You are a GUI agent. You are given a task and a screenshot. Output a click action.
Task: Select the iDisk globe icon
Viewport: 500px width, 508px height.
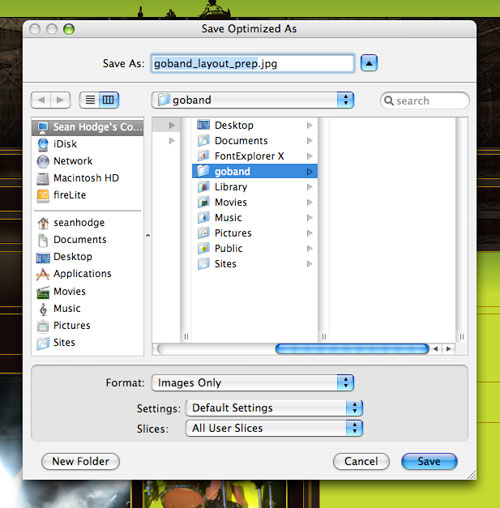(x=43, y=144)
